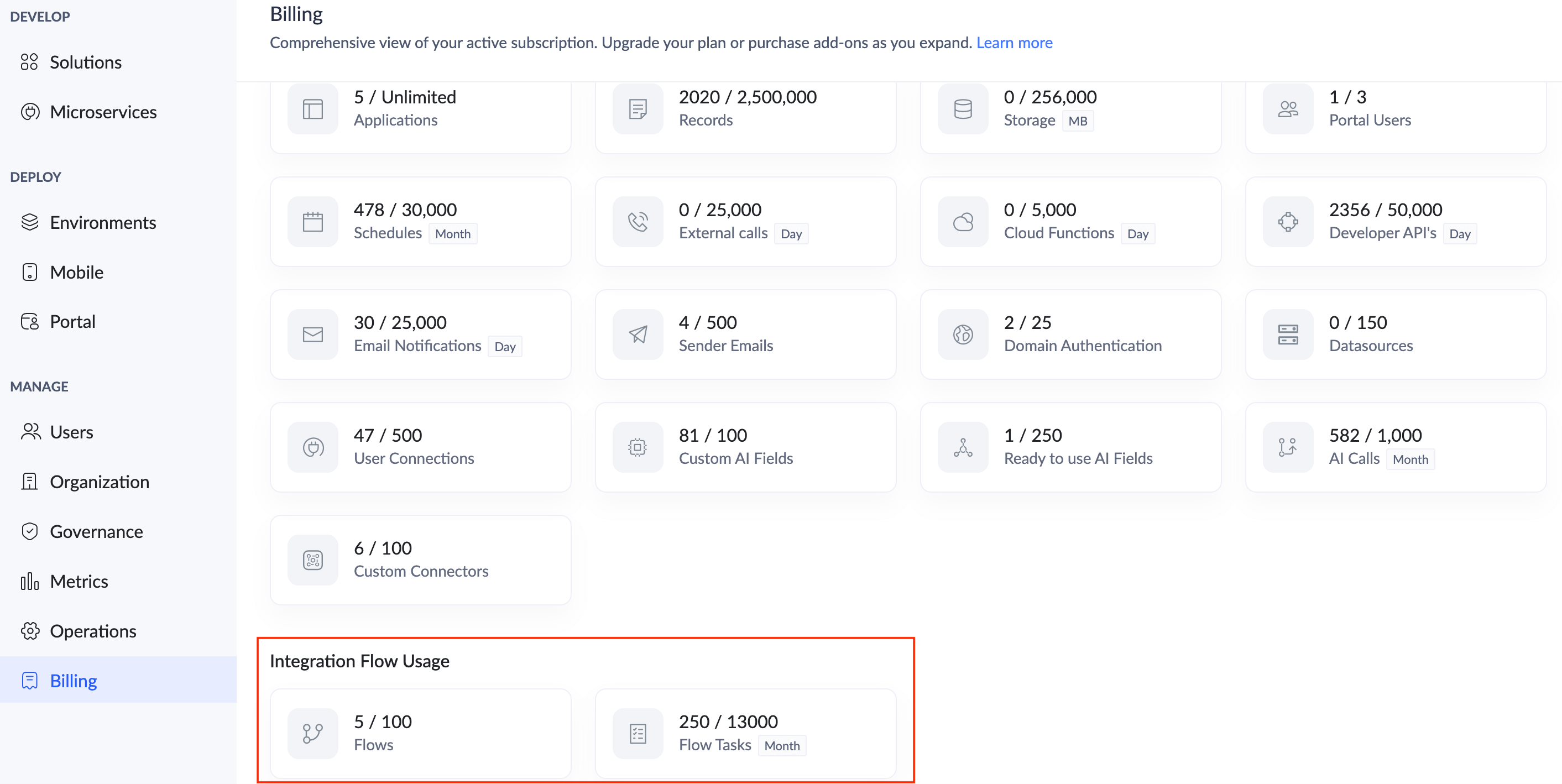The width and height of the screenshot is (1562, 784).
Task: Click the '1 / 3' Portal Users value
Action: pos(1347,97)
